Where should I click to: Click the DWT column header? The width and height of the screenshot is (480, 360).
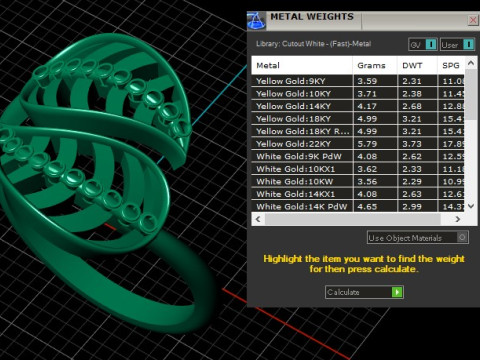pyautogui.click(x=417, y=65)
